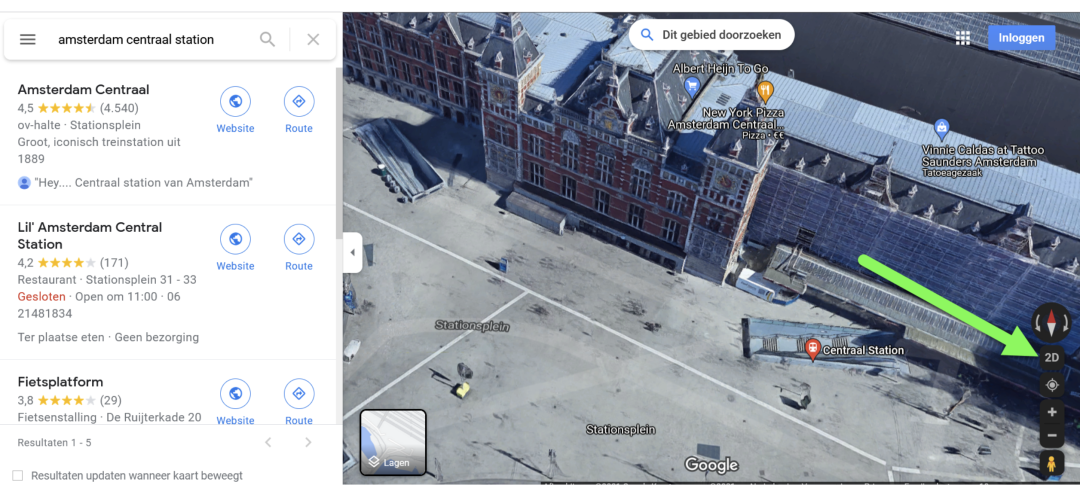Collapse the side panel with the arrow

coord(353,253)
